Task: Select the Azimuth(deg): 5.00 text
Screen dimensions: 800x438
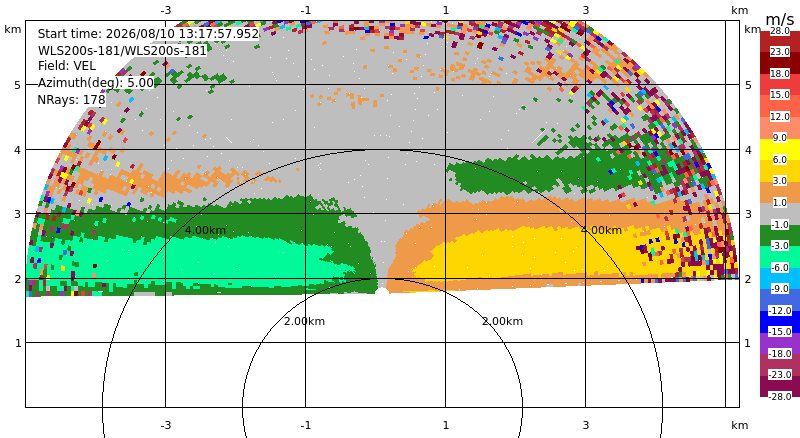Action: point(95,83)
